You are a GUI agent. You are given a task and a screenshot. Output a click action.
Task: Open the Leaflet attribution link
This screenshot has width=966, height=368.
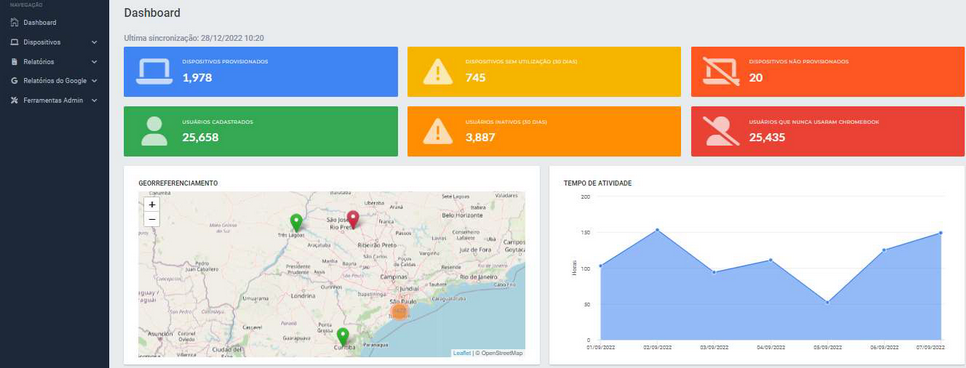click(461, 353)
